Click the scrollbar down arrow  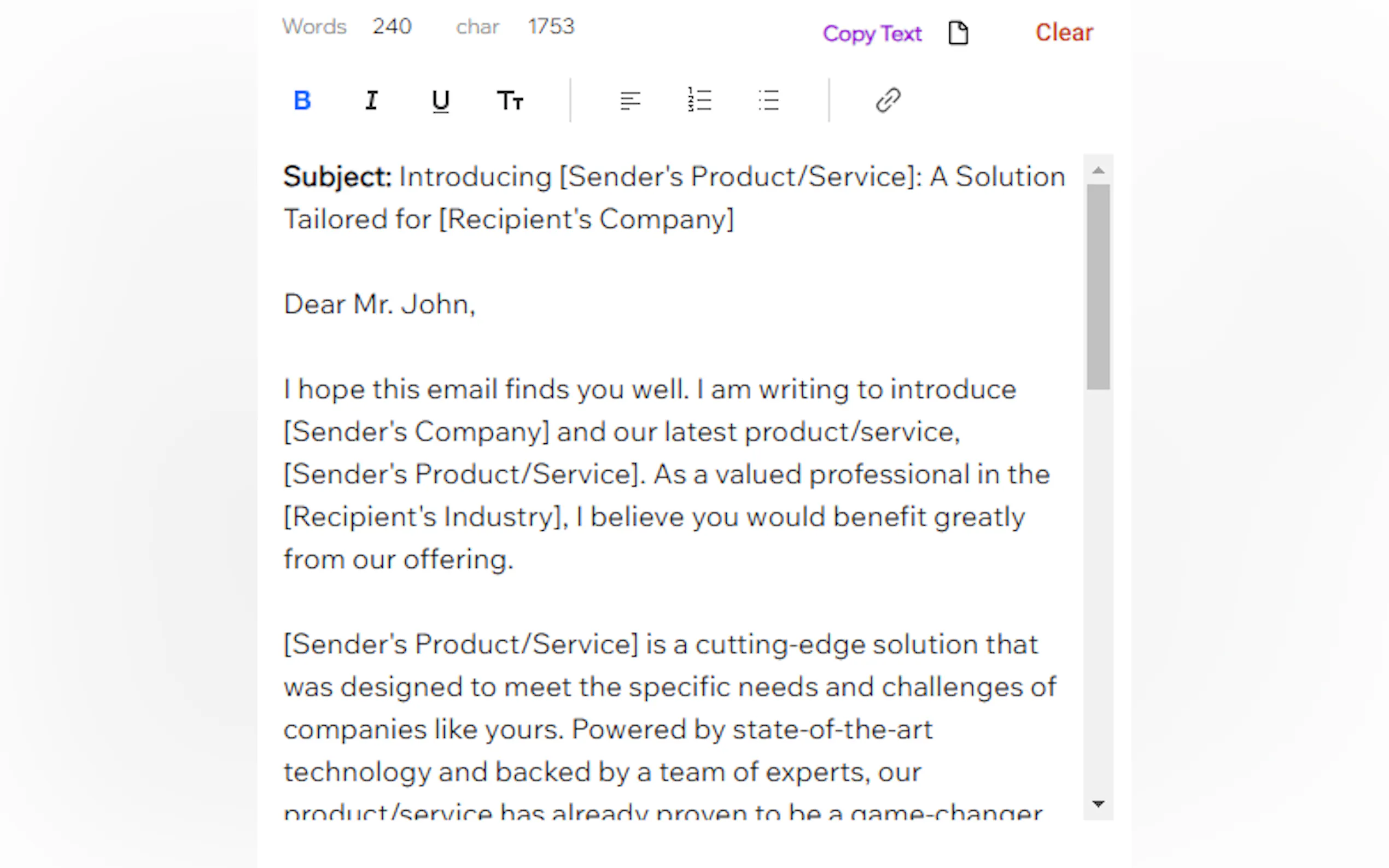point(1098,804)
